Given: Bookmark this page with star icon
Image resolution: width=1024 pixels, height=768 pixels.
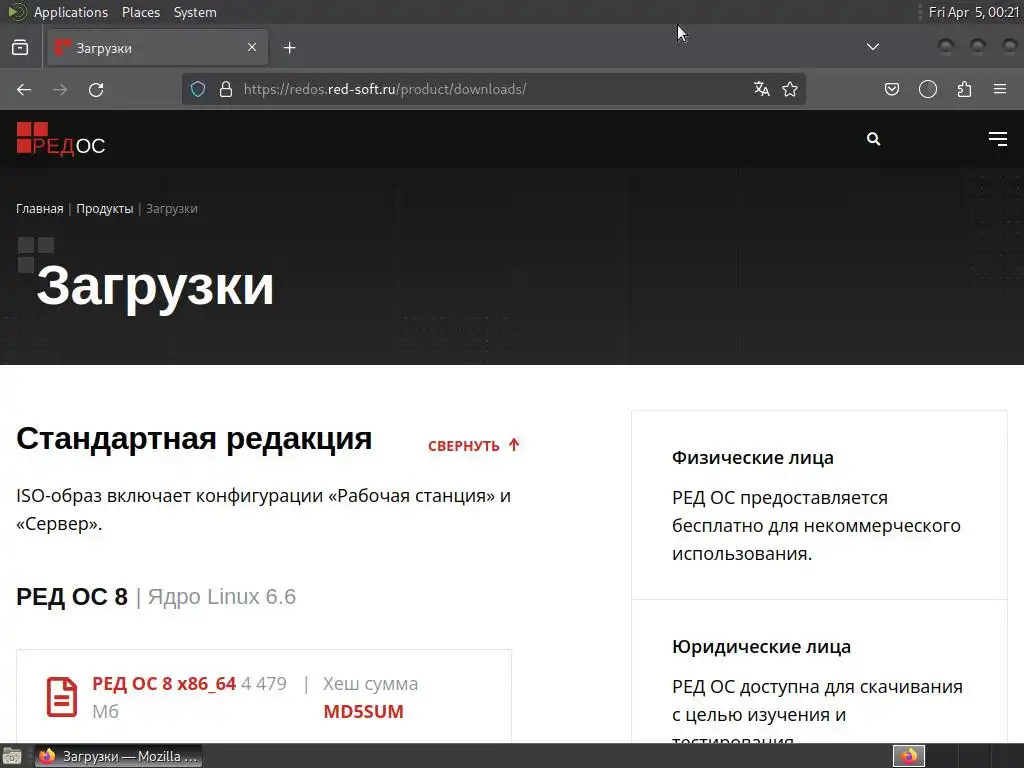Looking at the screenshot, I should 790,89.
